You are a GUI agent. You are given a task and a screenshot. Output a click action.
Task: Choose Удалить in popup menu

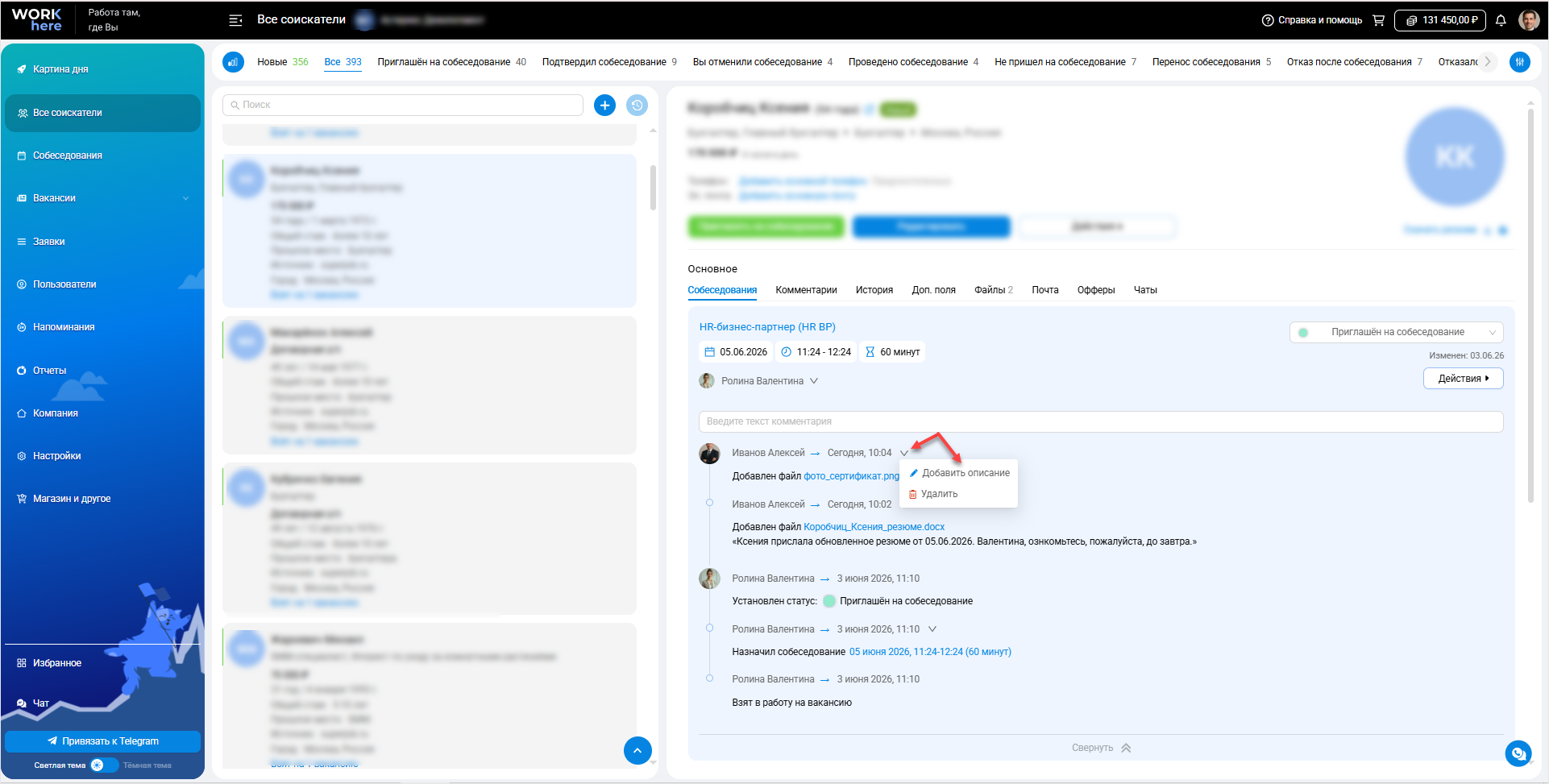[x=933, y=494]
